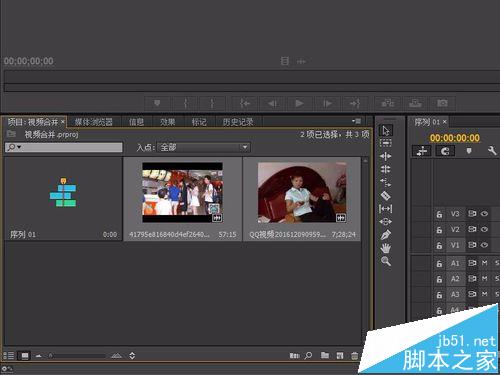Click Mark In button in source monitor

185,104
